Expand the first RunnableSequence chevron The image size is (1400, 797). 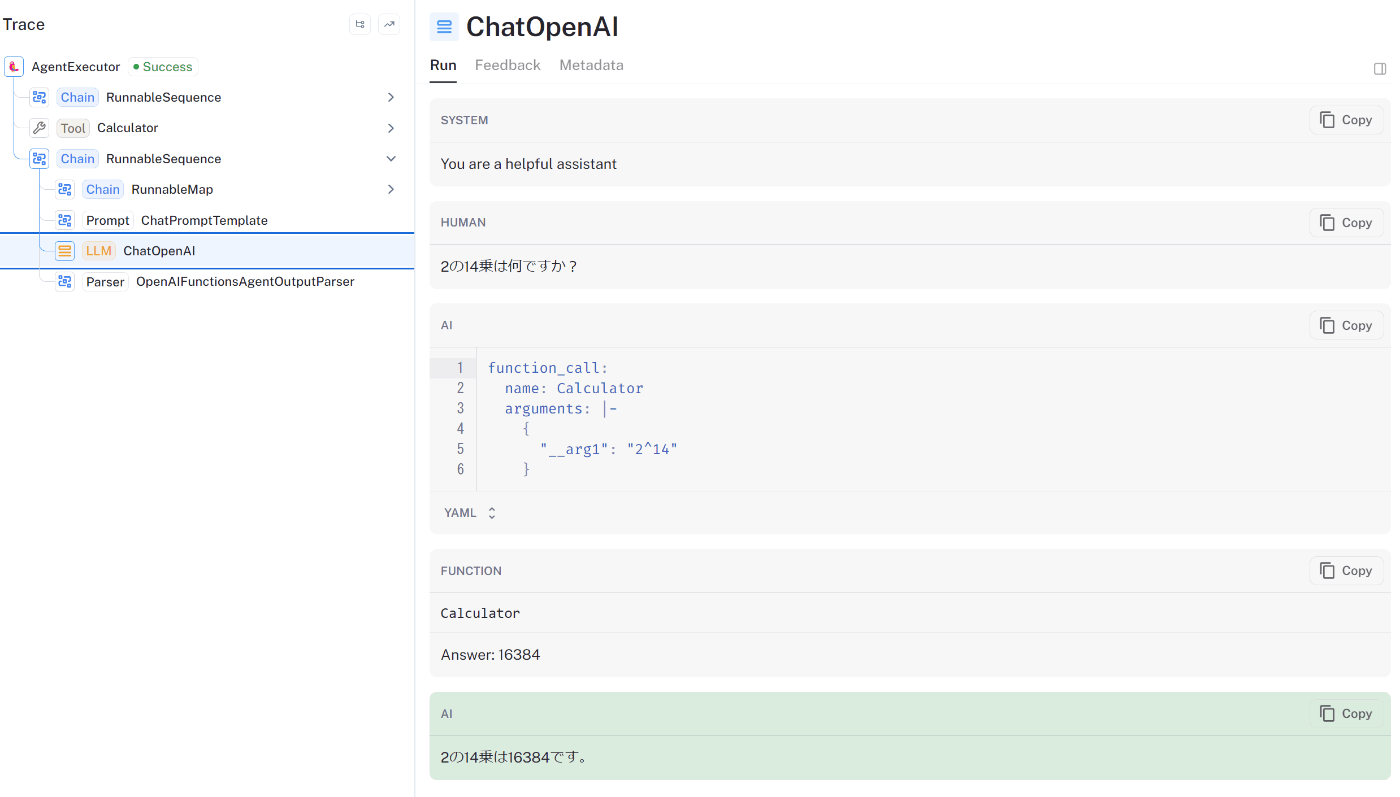pyautogui.click(x=391, y=97)
